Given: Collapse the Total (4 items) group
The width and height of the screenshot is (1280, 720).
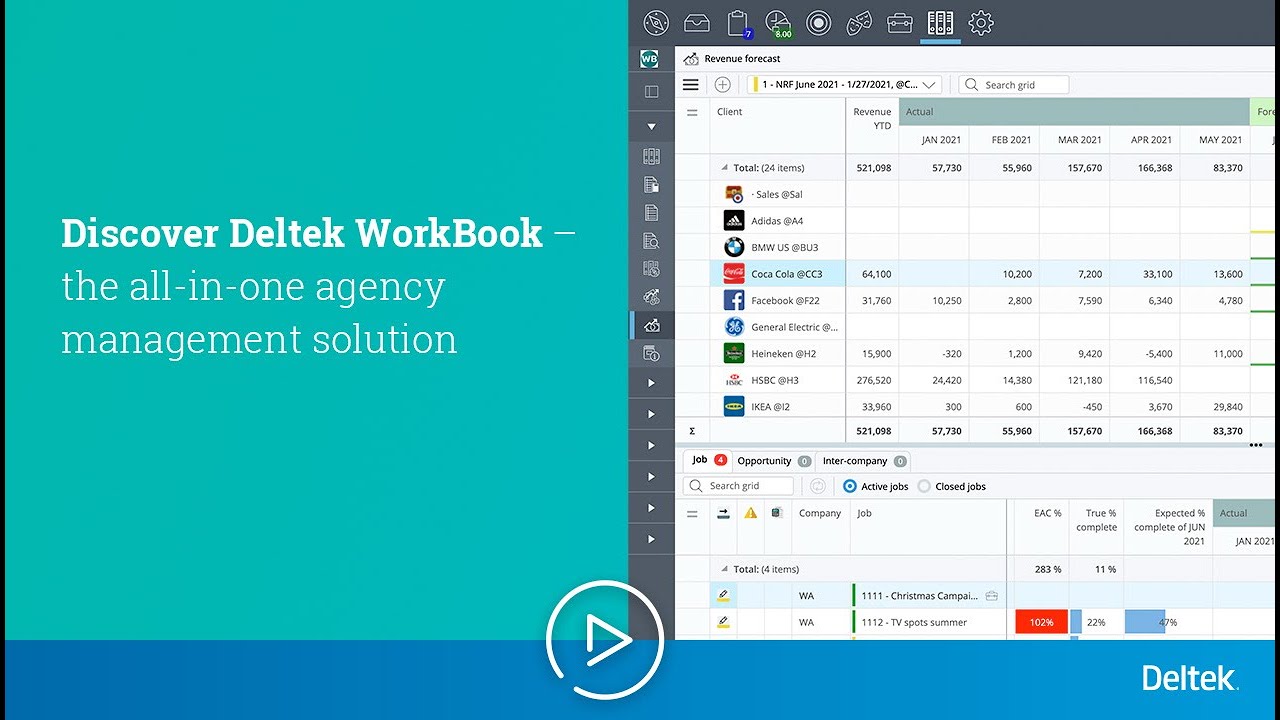Looking at the screenshot, I should 724,569.
